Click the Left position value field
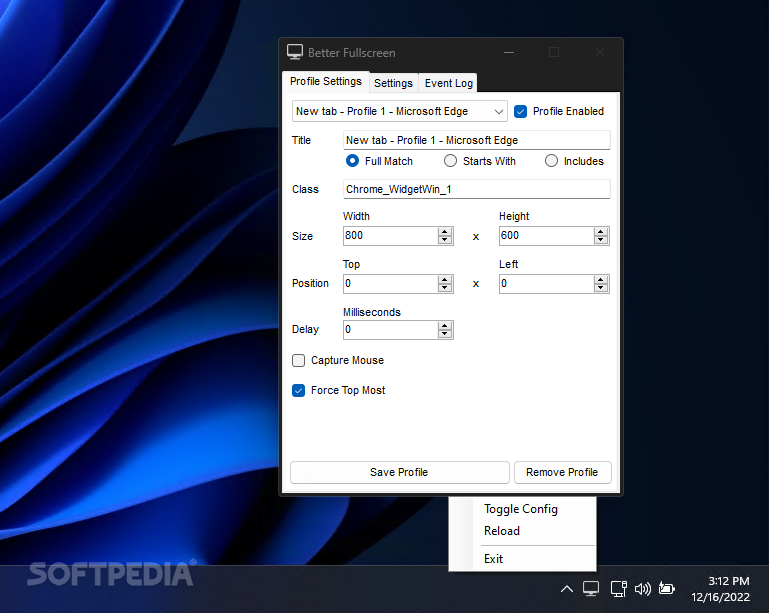 coord(546,284)
